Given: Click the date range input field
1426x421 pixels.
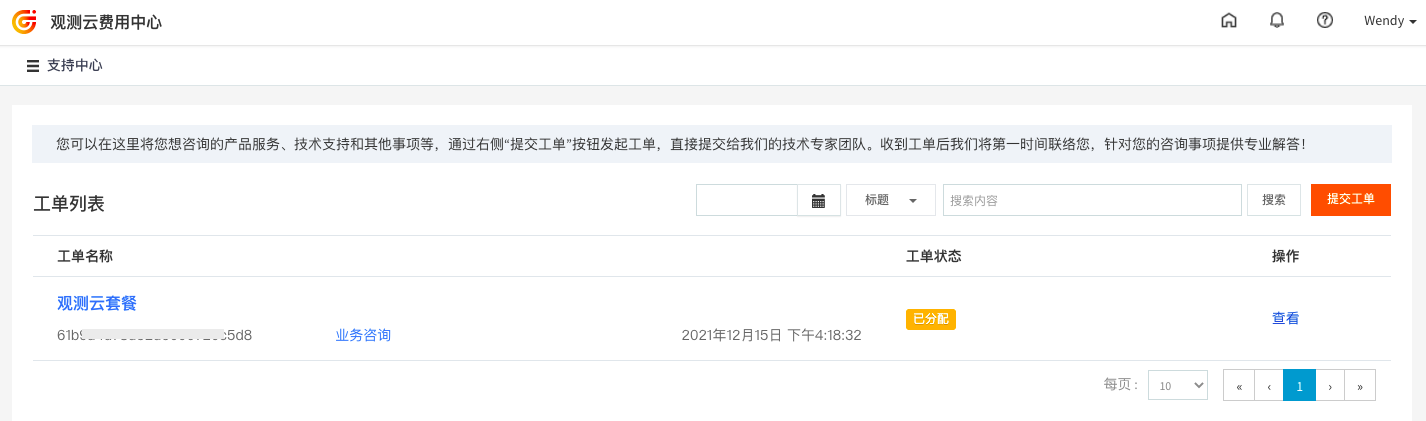Looking at the screenshot, I should (x=747, y=200).
